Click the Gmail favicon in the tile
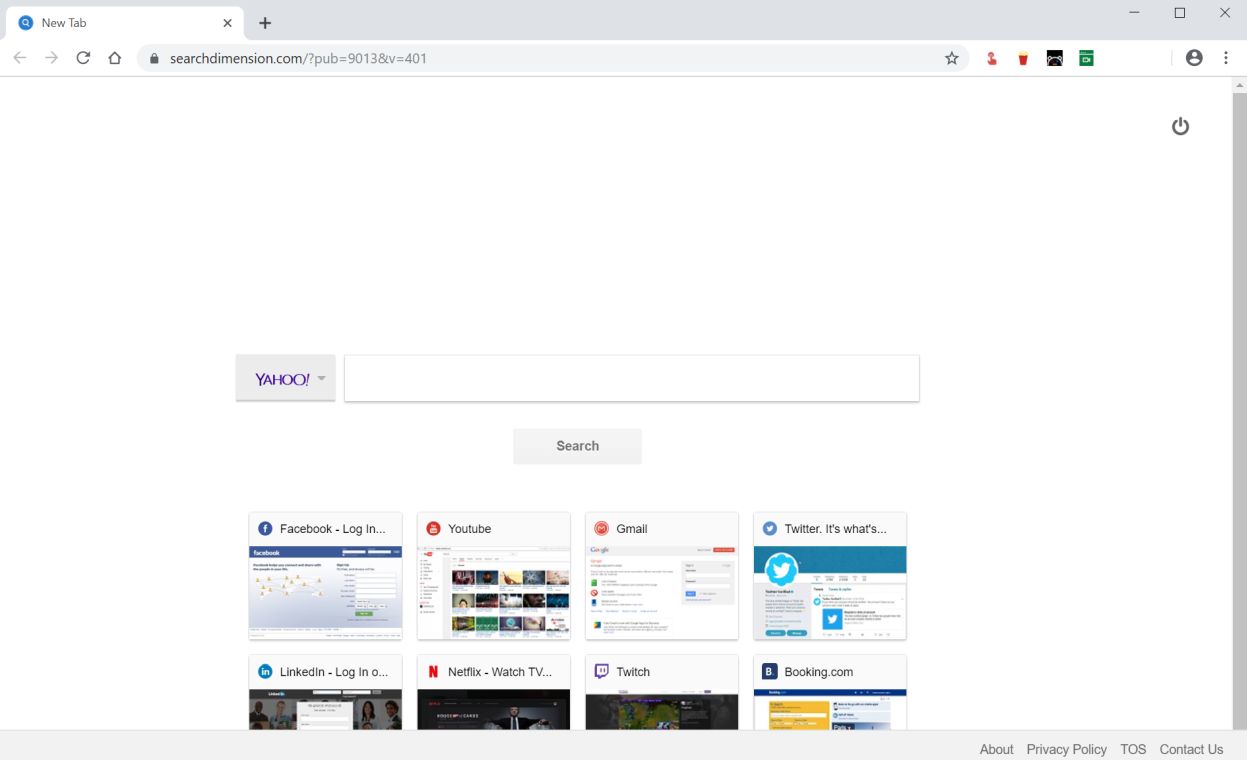The width and height of the screenshot is (1247, 760). pyautogui.click(x=601, y=529)
